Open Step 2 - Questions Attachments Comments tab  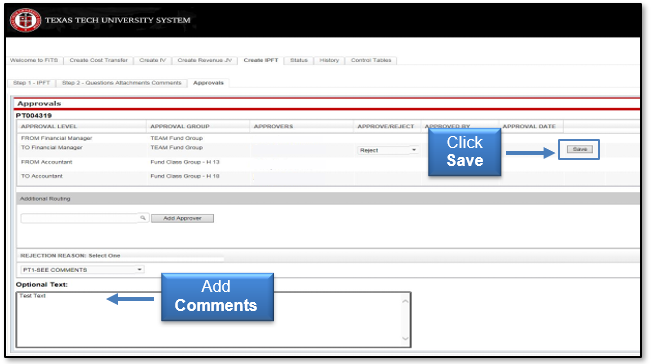(x=122, y=83)
